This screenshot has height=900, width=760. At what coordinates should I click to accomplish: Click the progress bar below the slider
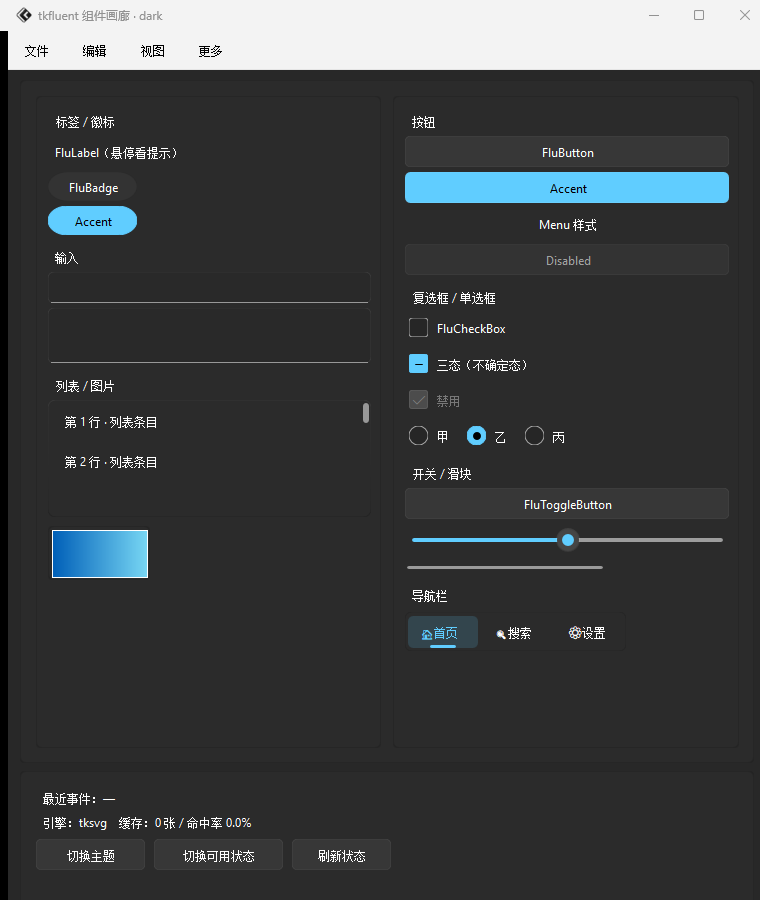click(x=505, y=567)
